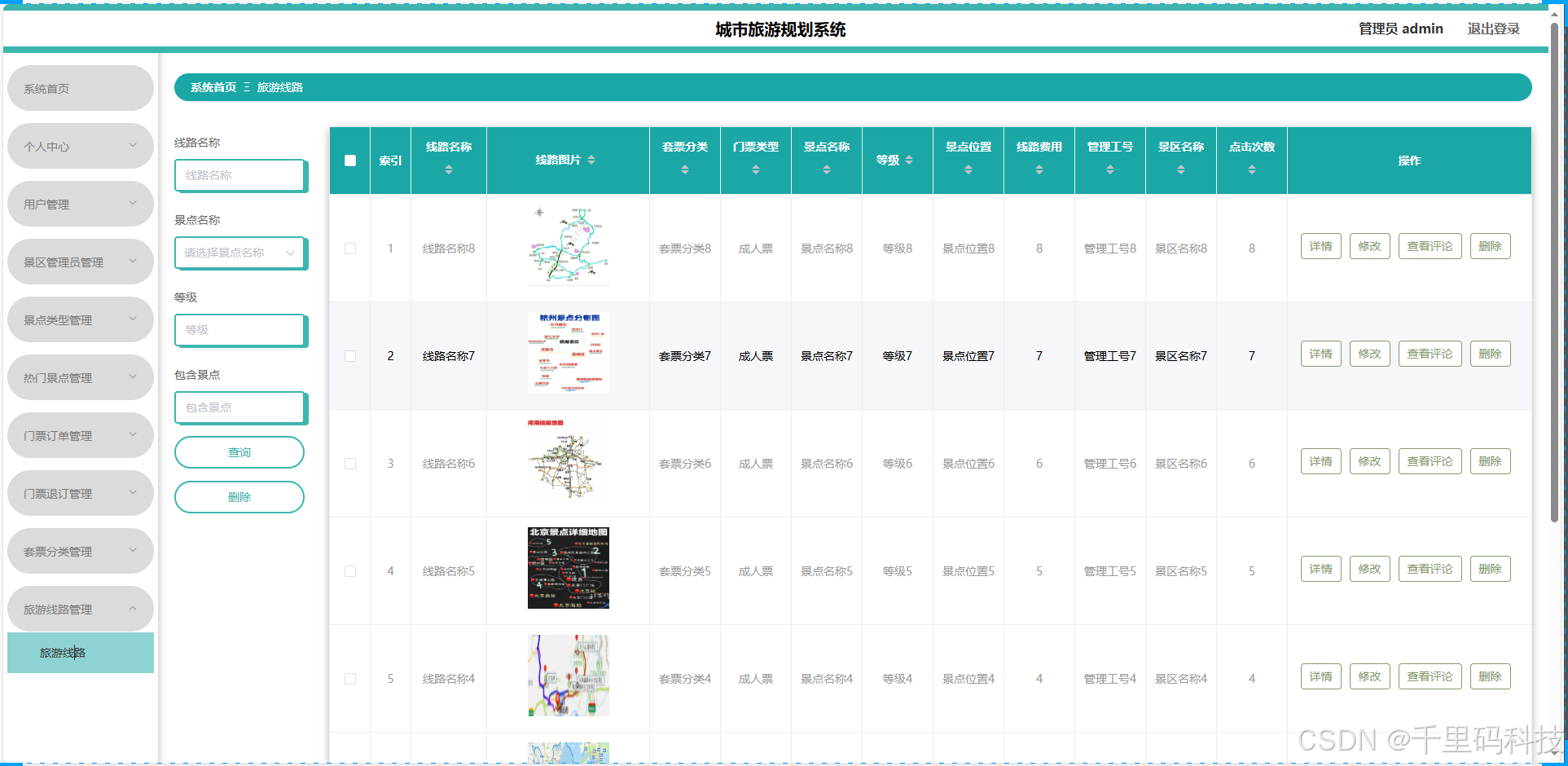Collapse the 旅游线路管理 sidebar menu

tap(81, 609)
